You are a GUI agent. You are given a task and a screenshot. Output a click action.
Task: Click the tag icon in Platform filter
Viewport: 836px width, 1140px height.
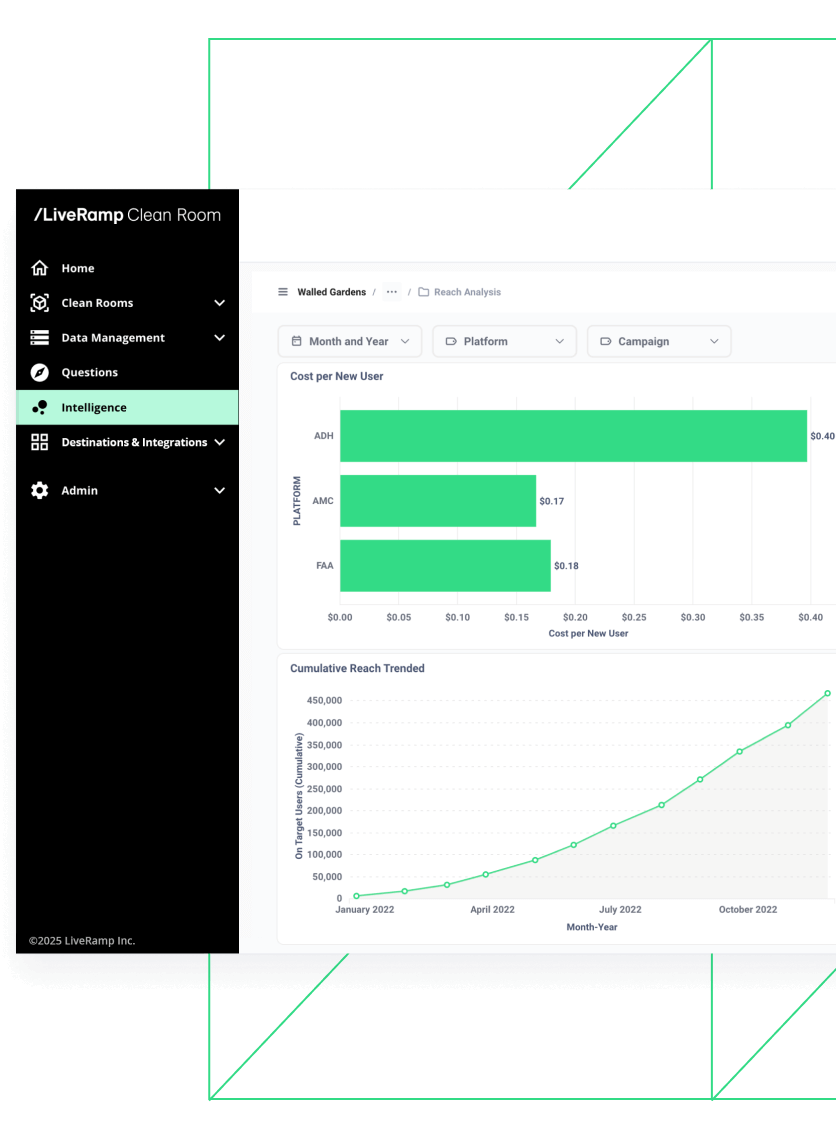click(451, 341)
